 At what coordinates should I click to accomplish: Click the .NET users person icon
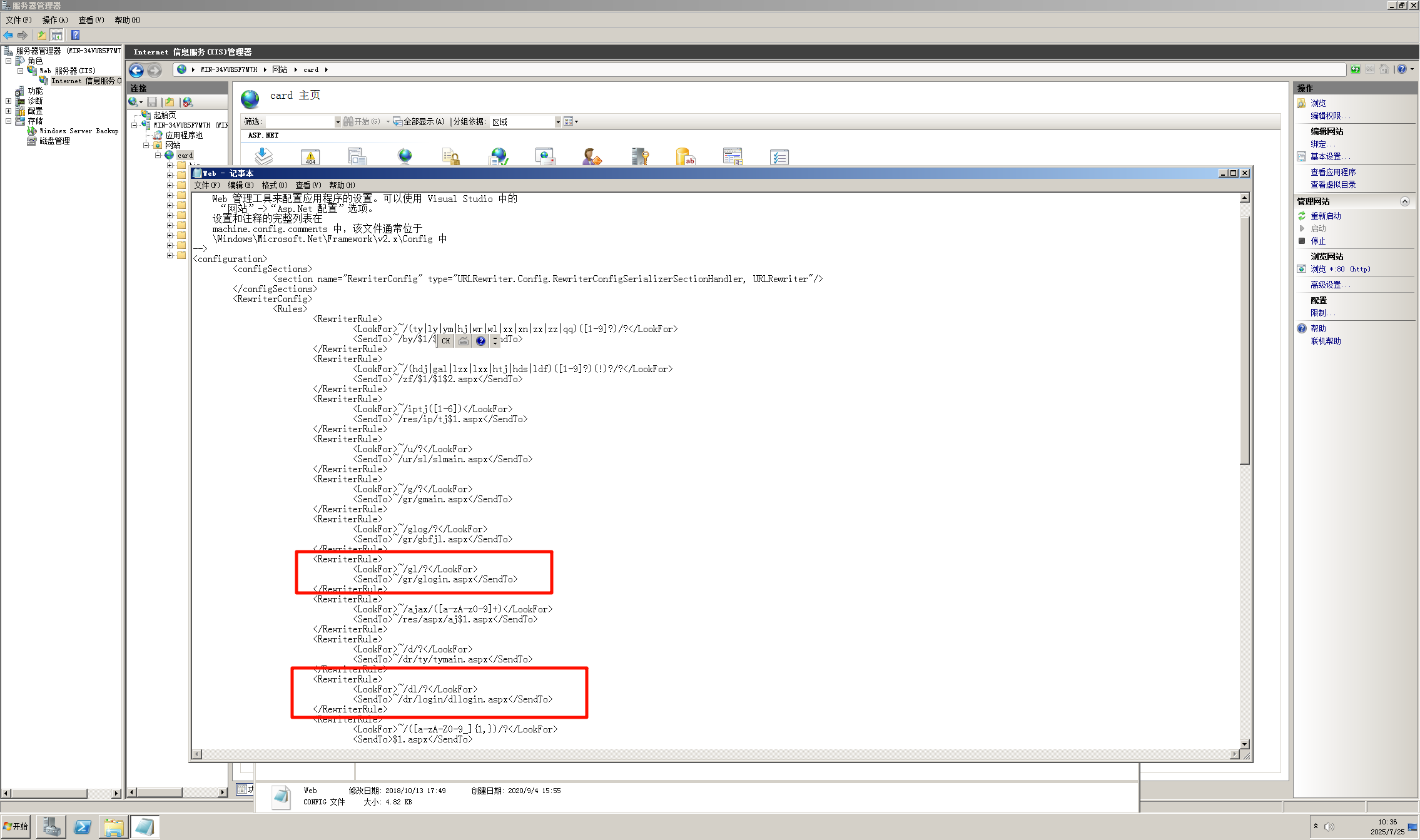tap(591, 157)
